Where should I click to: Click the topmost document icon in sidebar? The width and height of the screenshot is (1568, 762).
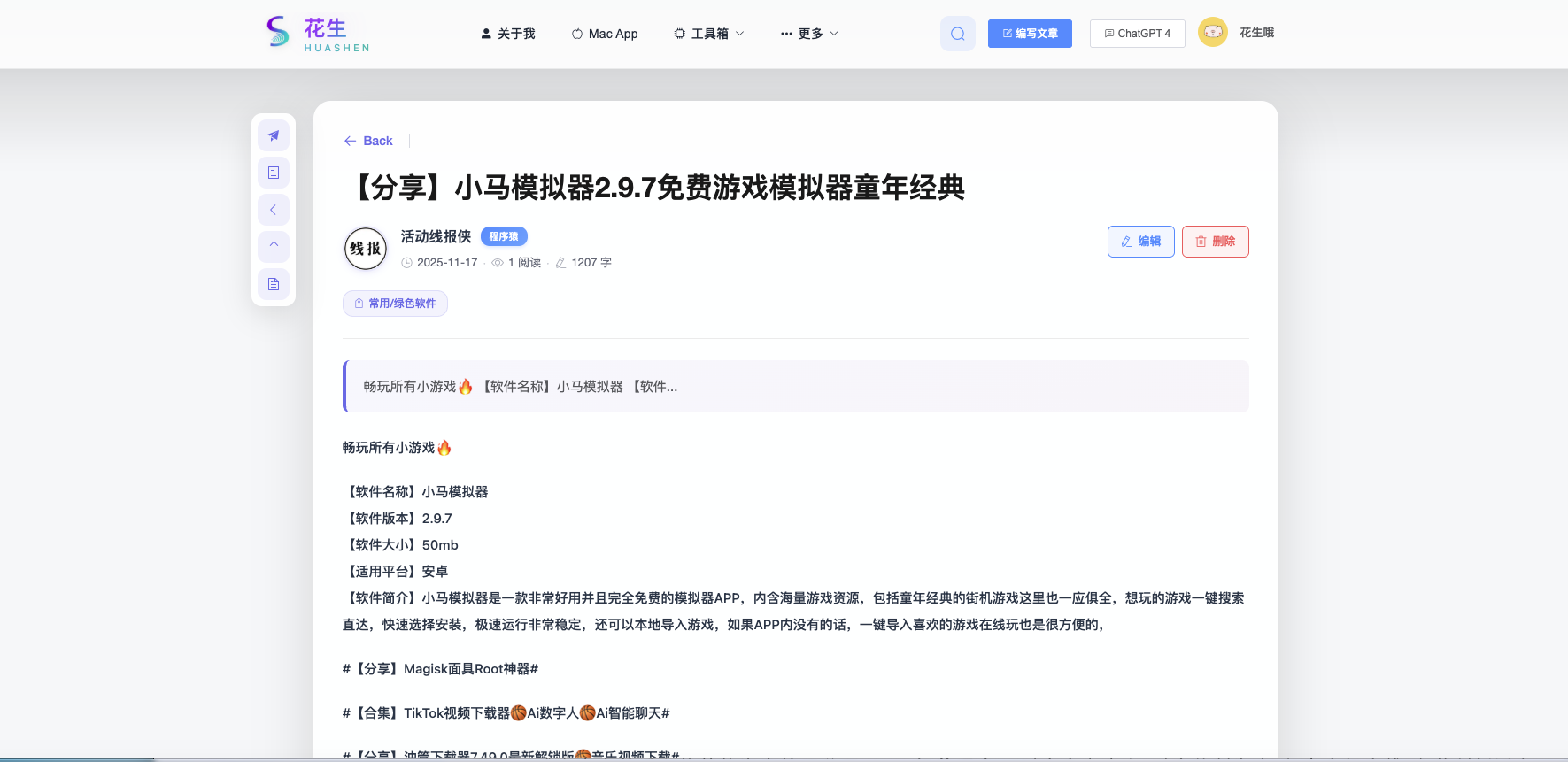click(274, 173)
